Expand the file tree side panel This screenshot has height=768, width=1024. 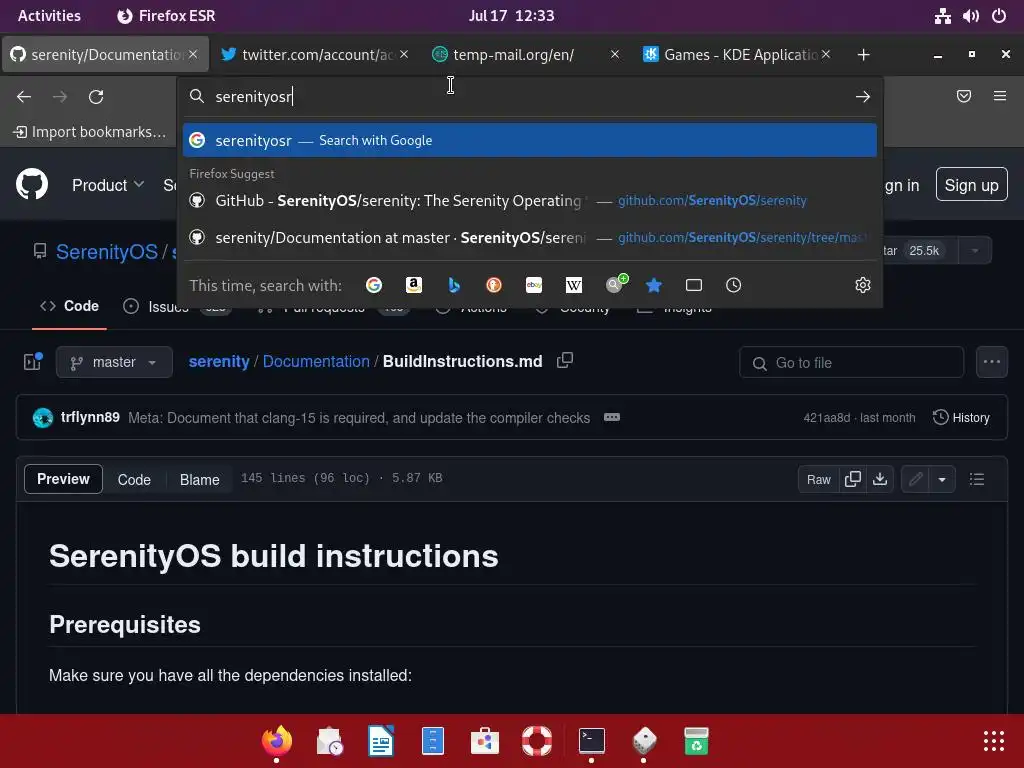click(x=33, y=361)
